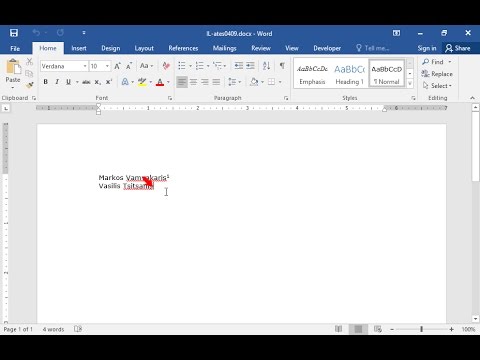480x360 pixels.
Task: Click the Tell me search box
Action: [x=373, y=48]
